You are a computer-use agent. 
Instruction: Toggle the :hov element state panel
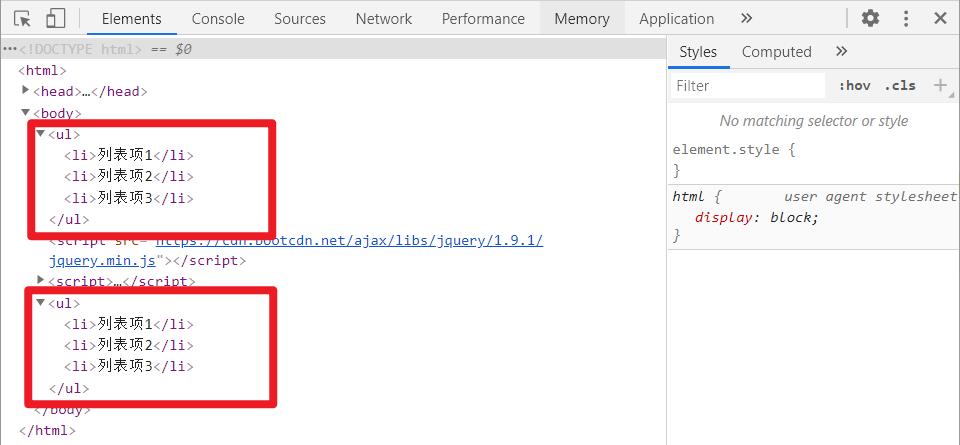click(854, 86)
